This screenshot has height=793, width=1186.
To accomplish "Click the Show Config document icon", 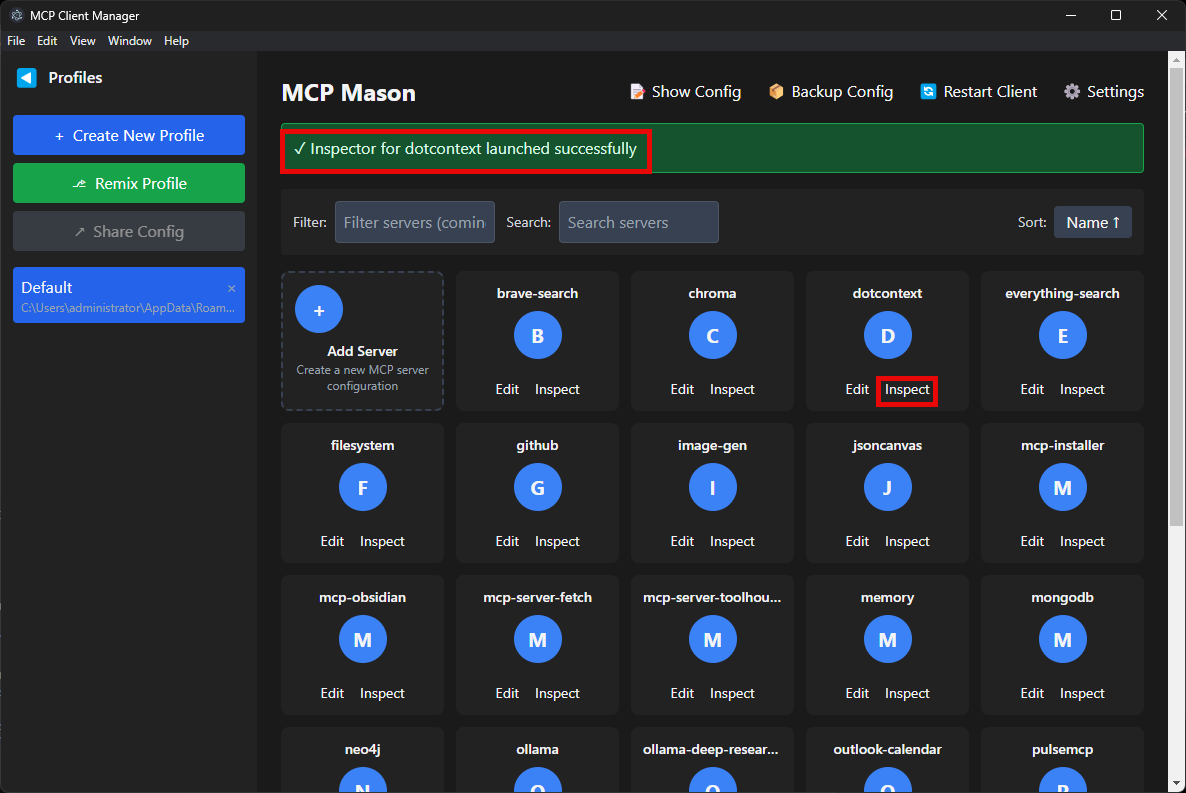I will point(637,91).
